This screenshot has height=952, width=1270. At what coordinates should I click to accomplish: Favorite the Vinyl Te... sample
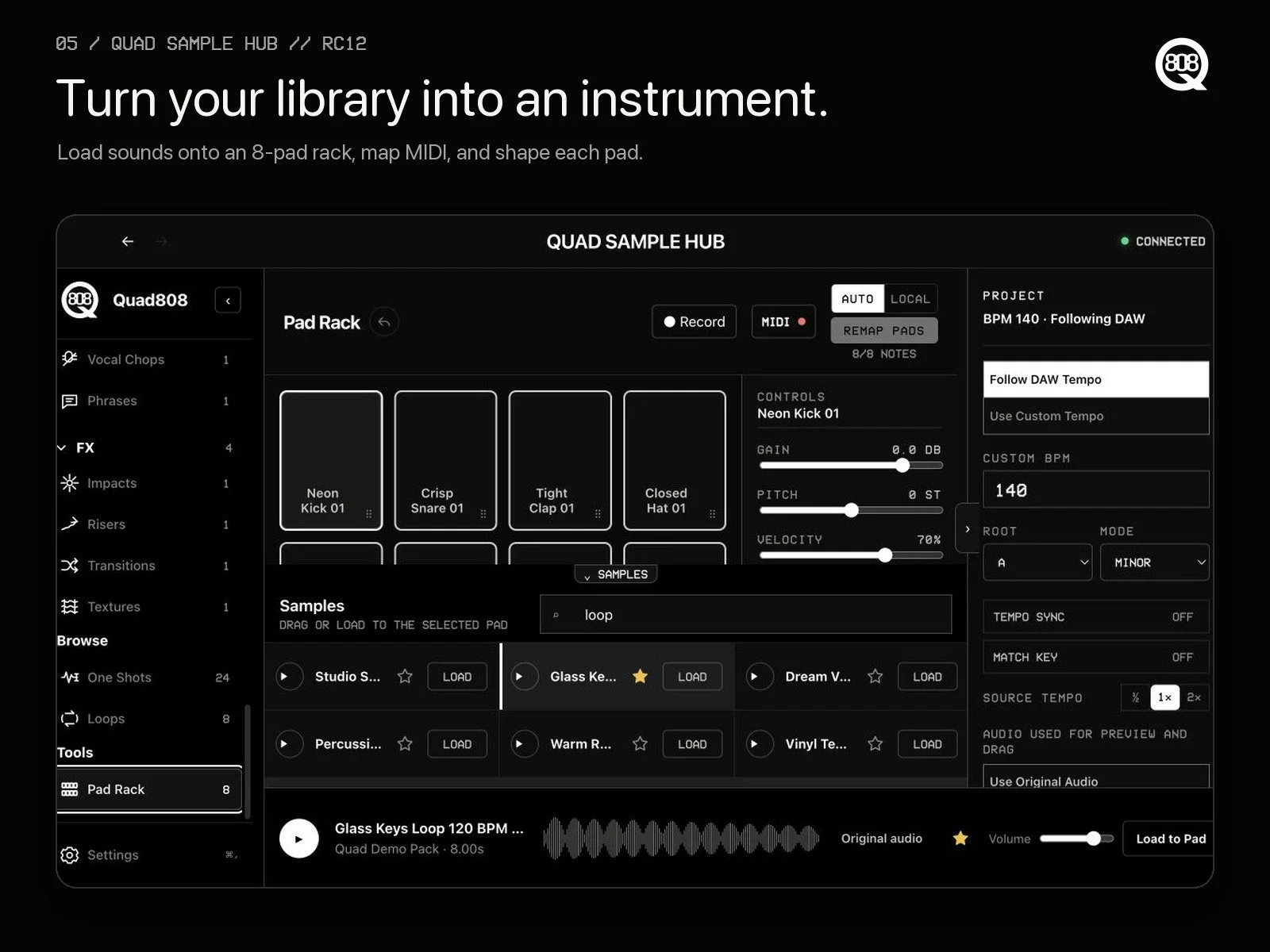[875, 744]
